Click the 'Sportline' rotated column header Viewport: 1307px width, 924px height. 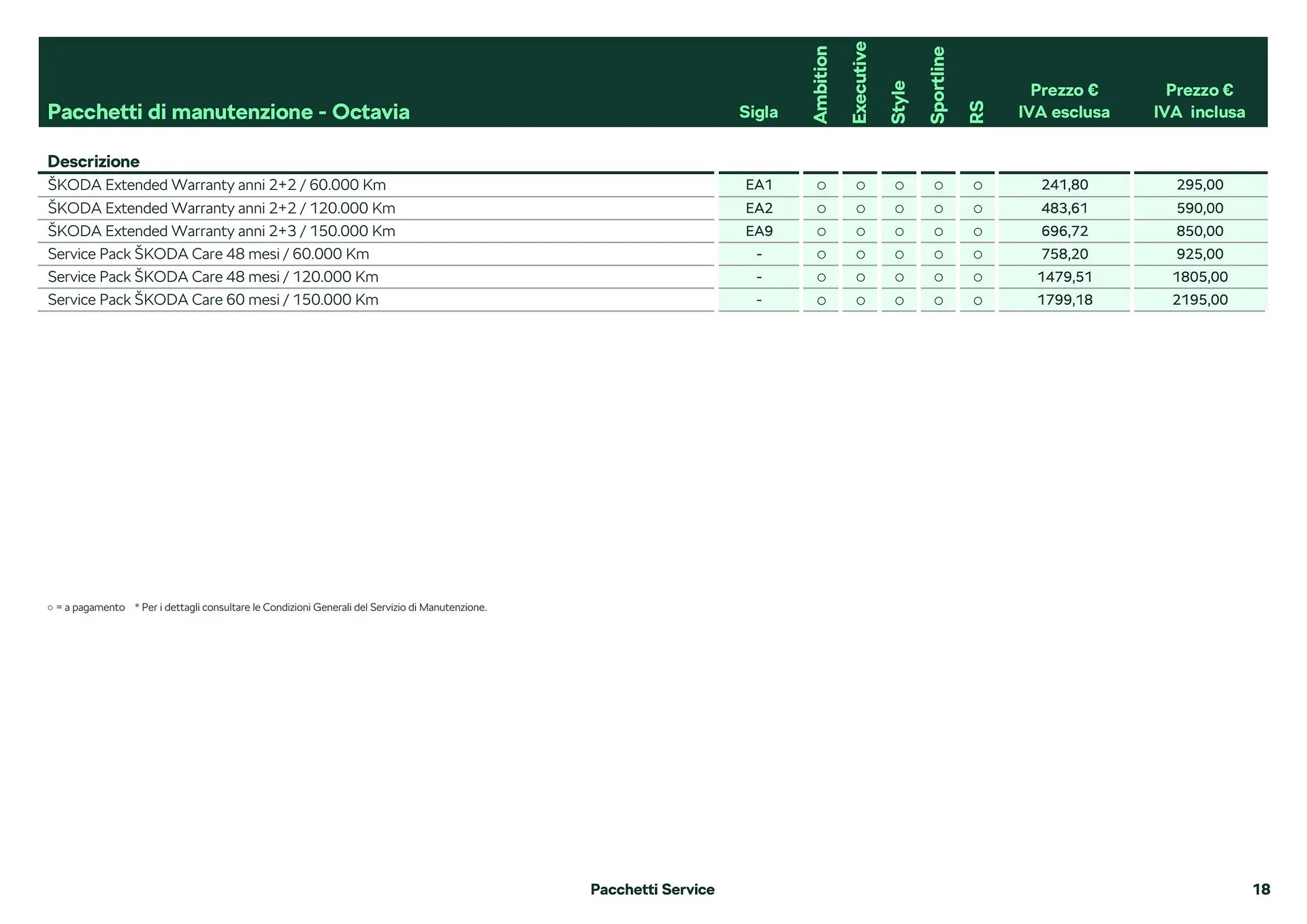(x=938, y=85)
